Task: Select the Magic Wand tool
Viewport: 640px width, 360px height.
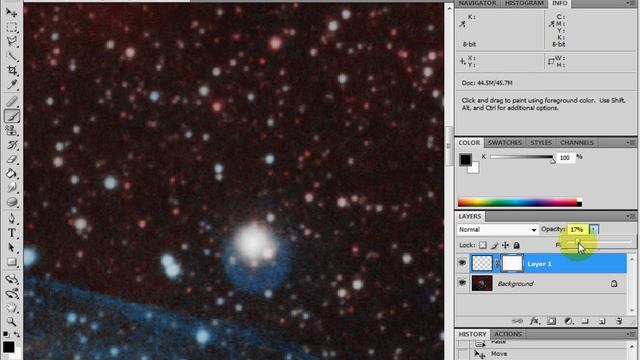Action: coord(11,56)
